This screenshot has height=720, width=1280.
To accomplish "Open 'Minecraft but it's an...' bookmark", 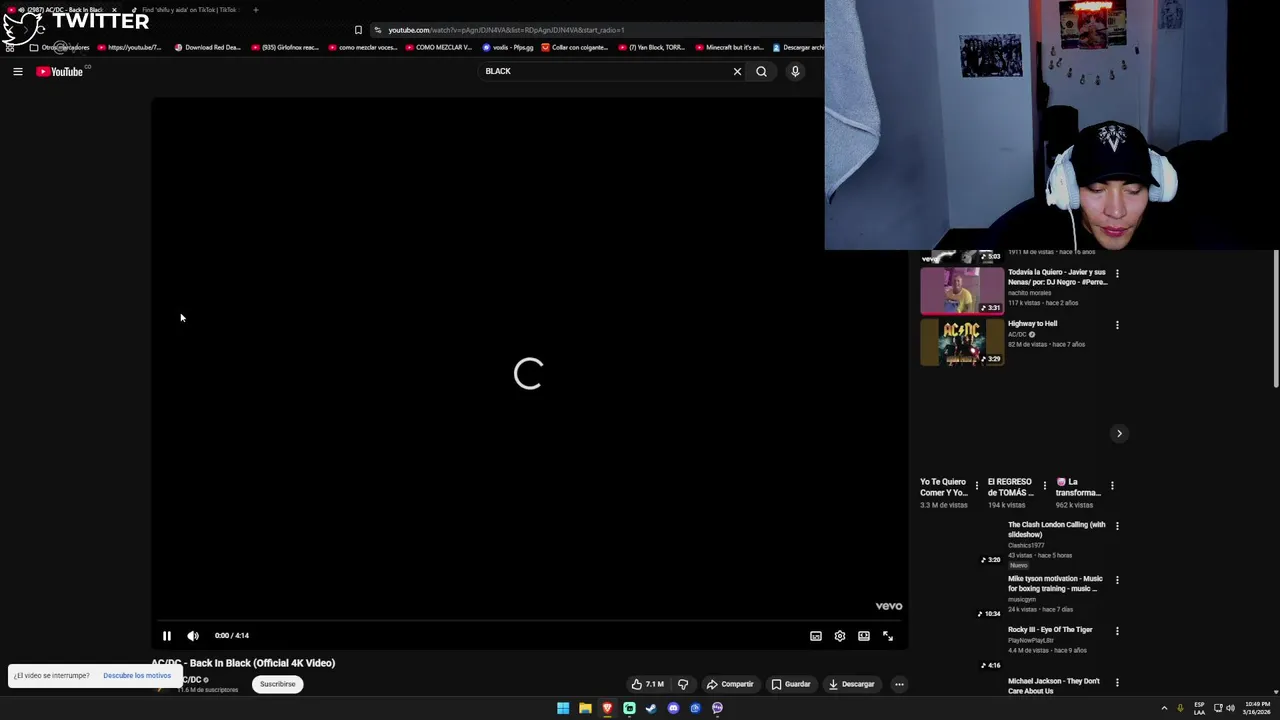I will pos(729,47).
